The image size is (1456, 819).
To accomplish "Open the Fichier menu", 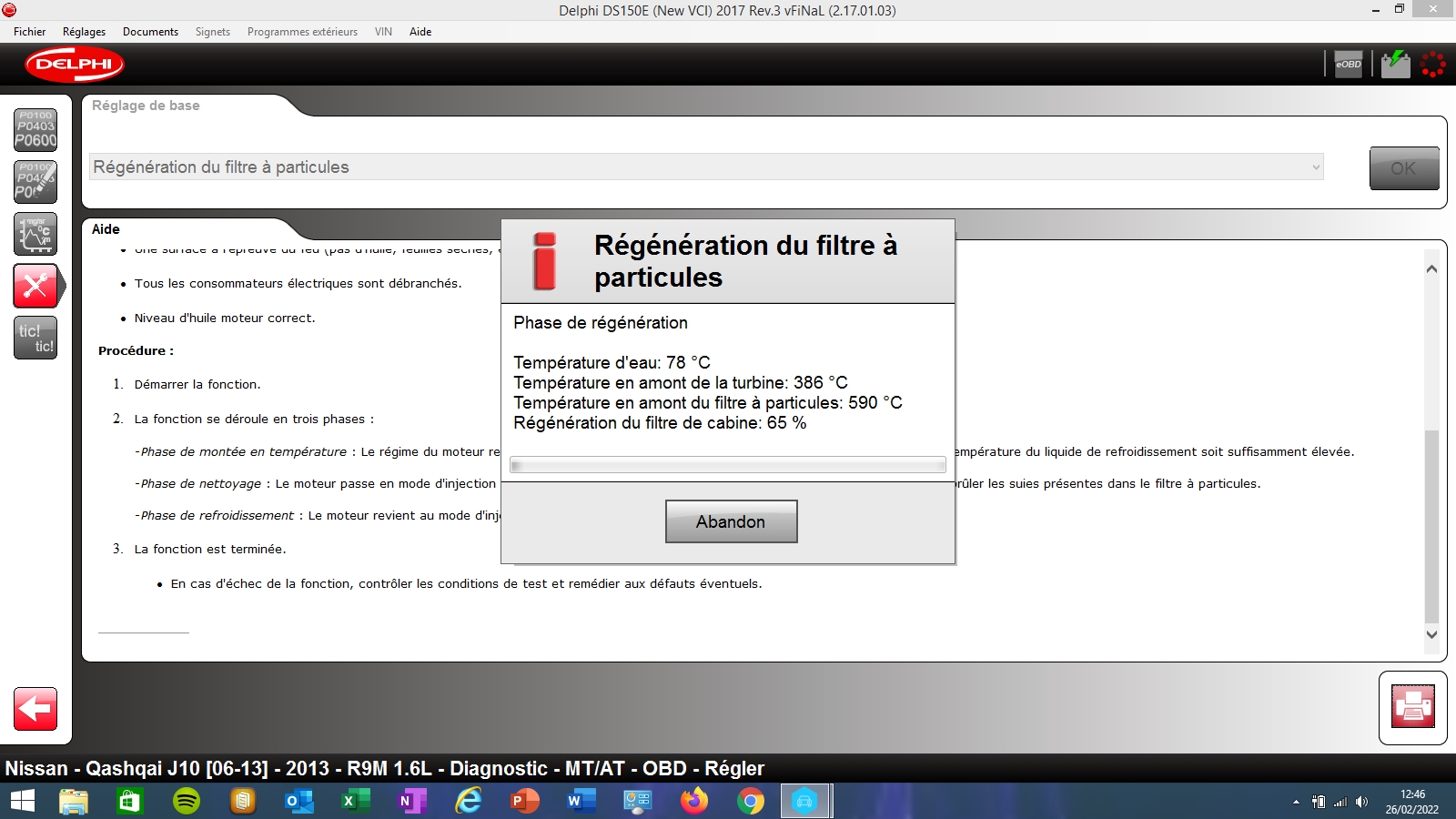I will click(30, 32).
